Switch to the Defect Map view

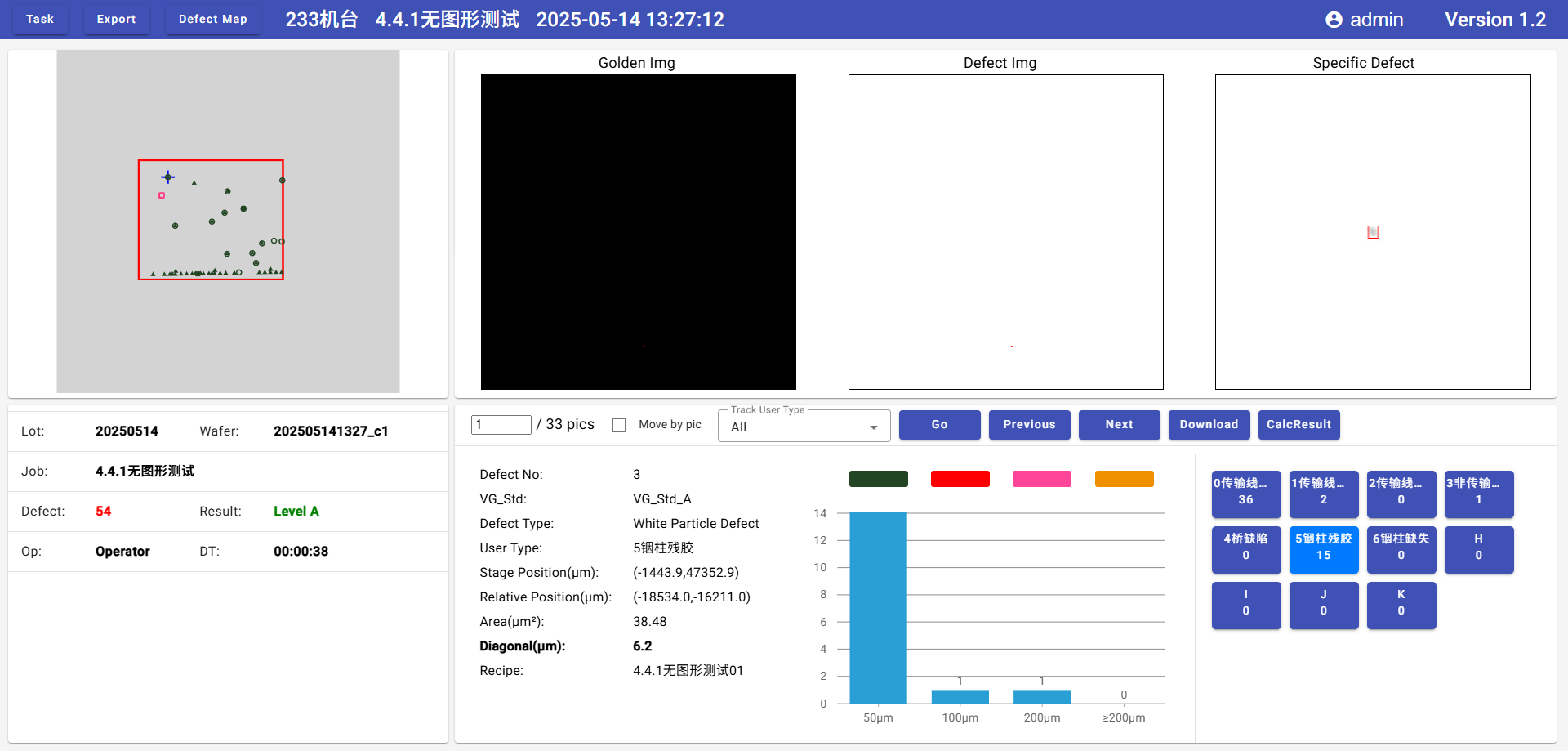tap(212, 19)
